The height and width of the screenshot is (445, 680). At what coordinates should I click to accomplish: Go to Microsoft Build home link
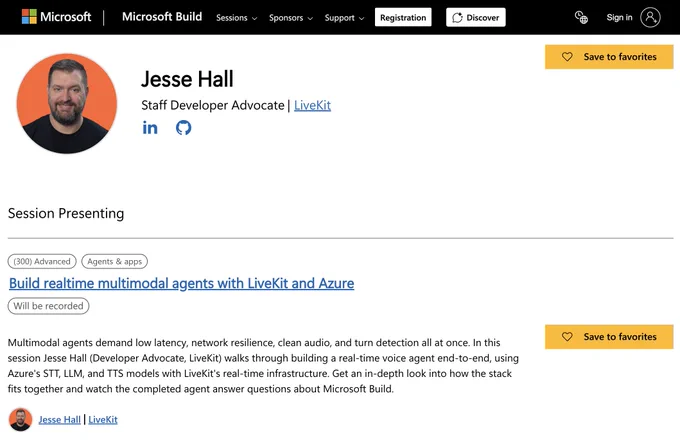click(x=162, y=16)
